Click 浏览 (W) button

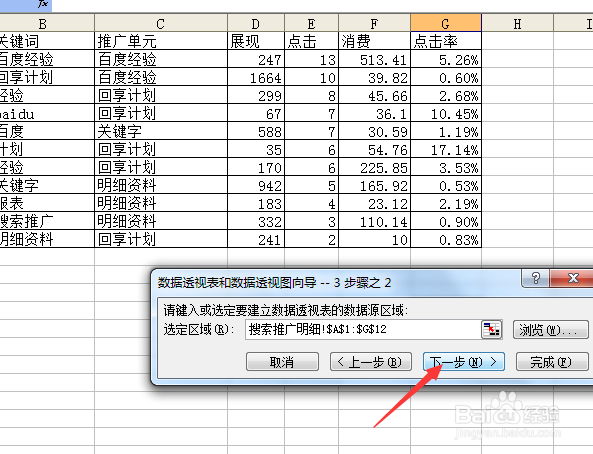point(550,330)
